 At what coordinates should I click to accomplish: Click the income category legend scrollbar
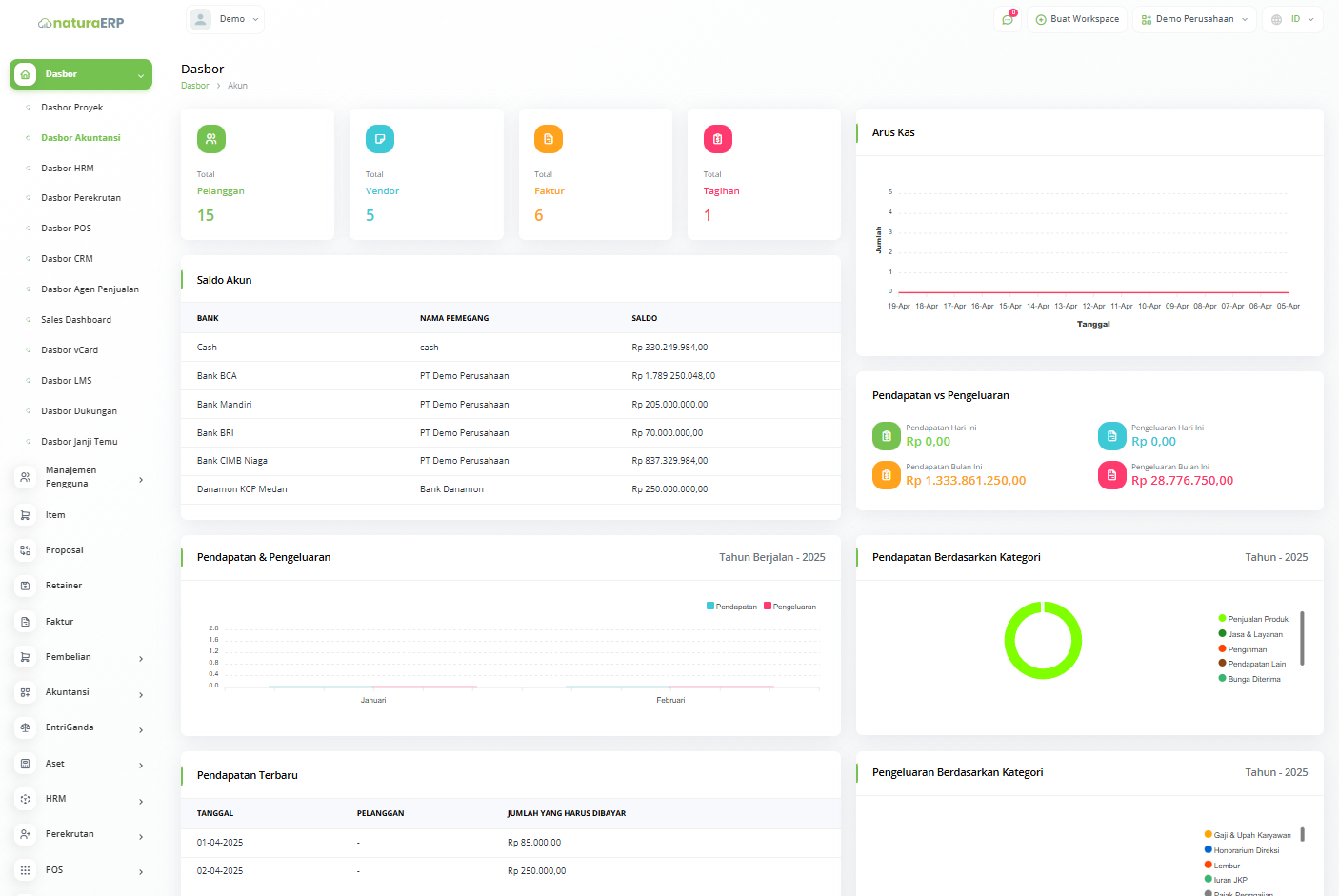(1302, 638)
